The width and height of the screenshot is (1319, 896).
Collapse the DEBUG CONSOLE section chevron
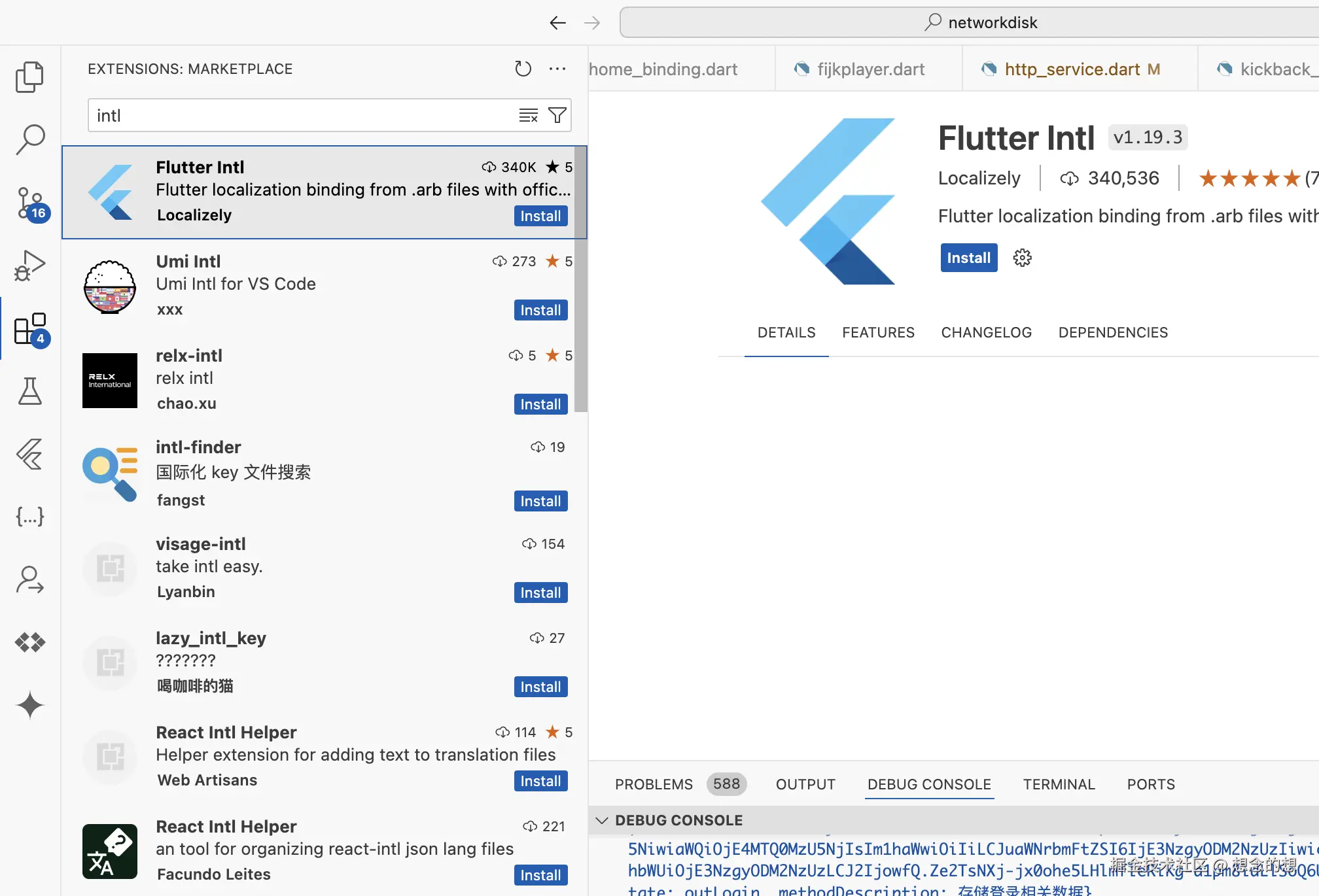coord(602,820)
